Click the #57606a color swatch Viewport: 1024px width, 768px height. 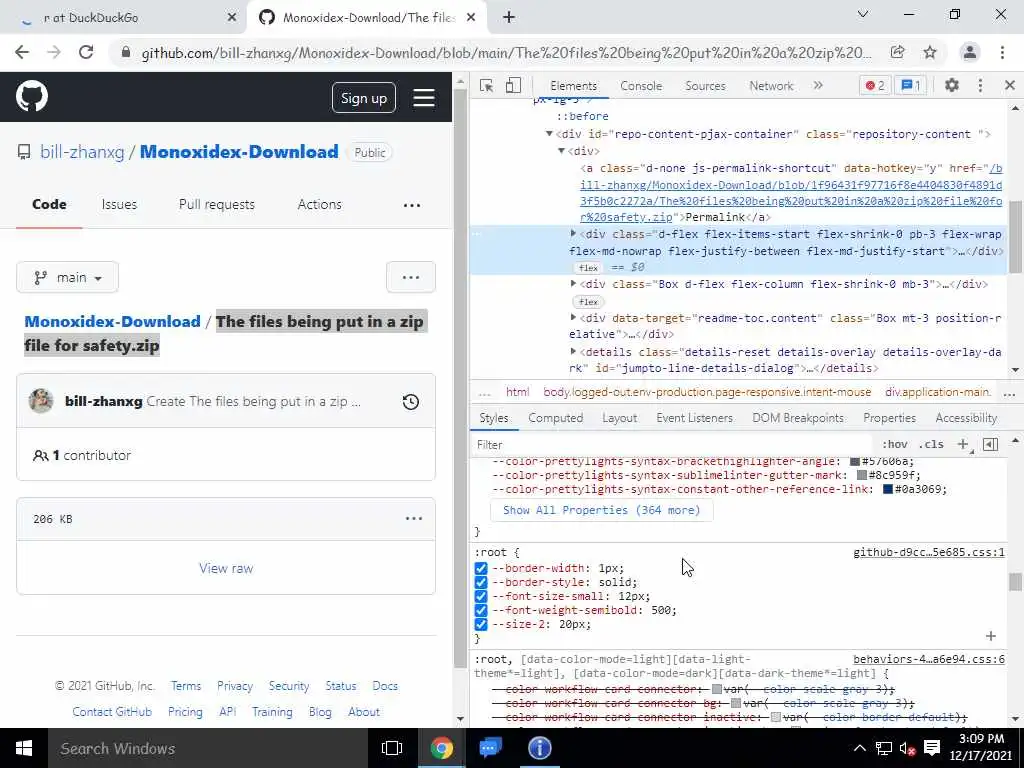(854, 461)
